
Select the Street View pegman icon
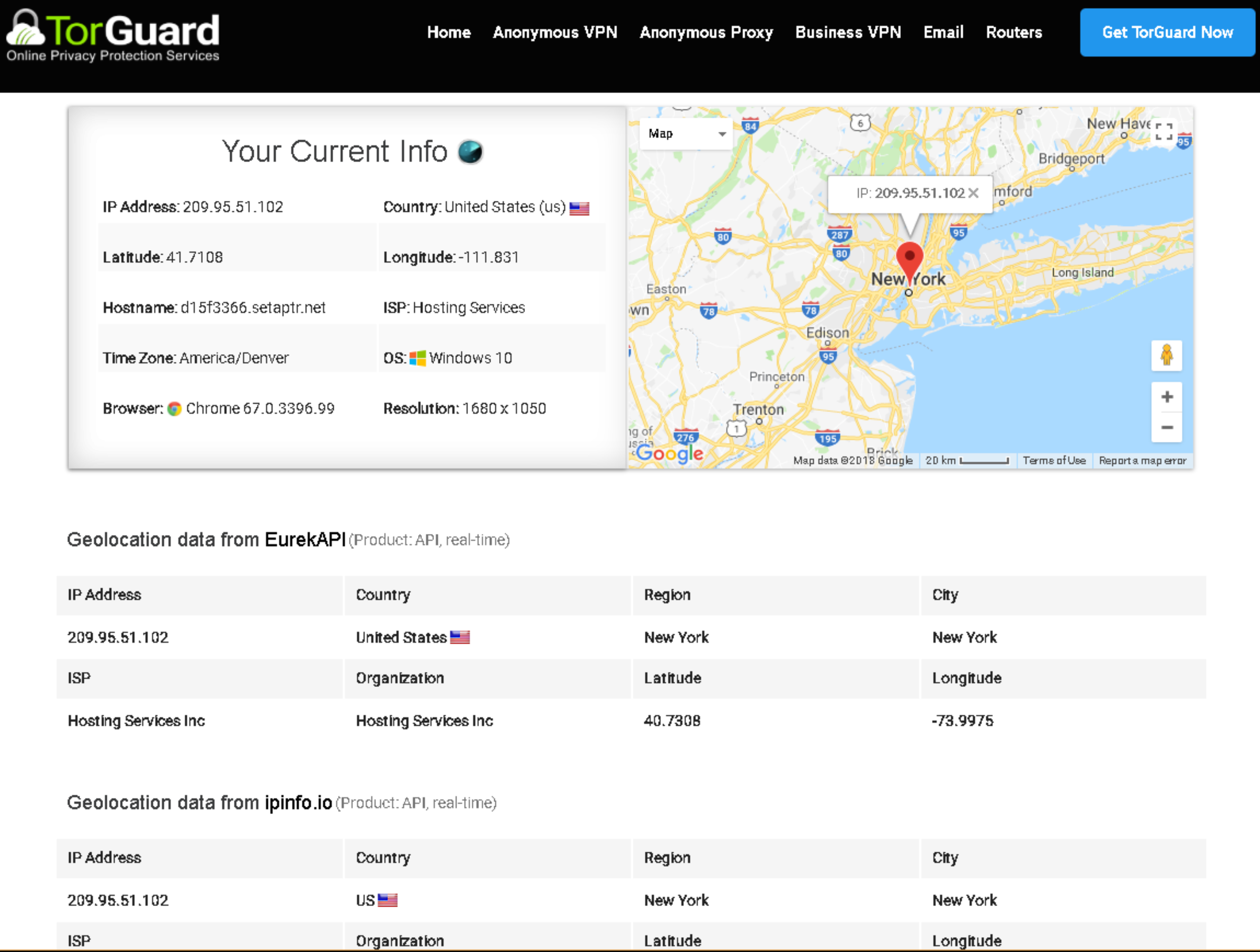(1167, 355)
